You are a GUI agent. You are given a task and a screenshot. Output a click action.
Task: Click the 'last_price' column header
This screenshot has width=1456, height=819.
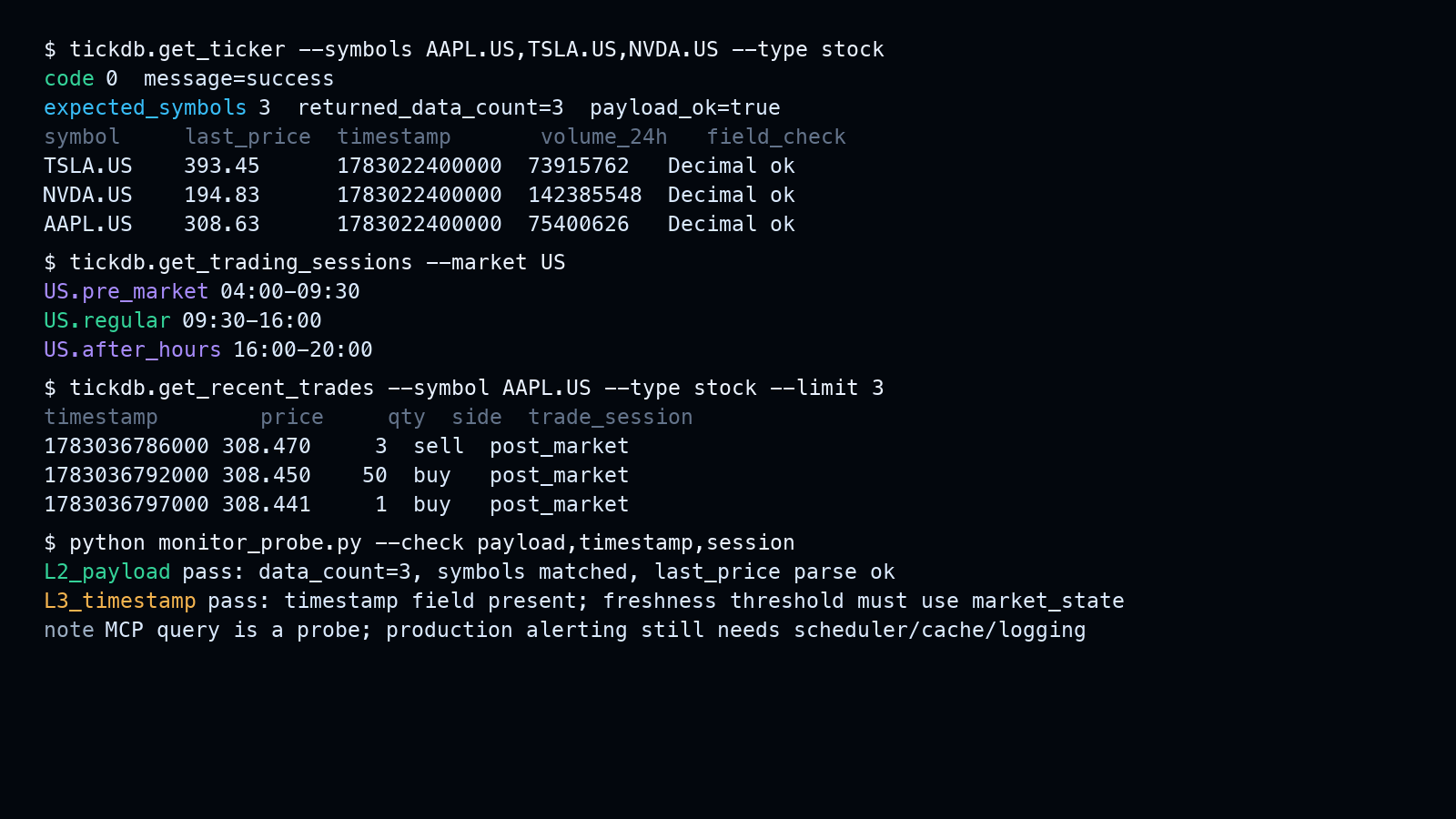[x=248, y=137]
